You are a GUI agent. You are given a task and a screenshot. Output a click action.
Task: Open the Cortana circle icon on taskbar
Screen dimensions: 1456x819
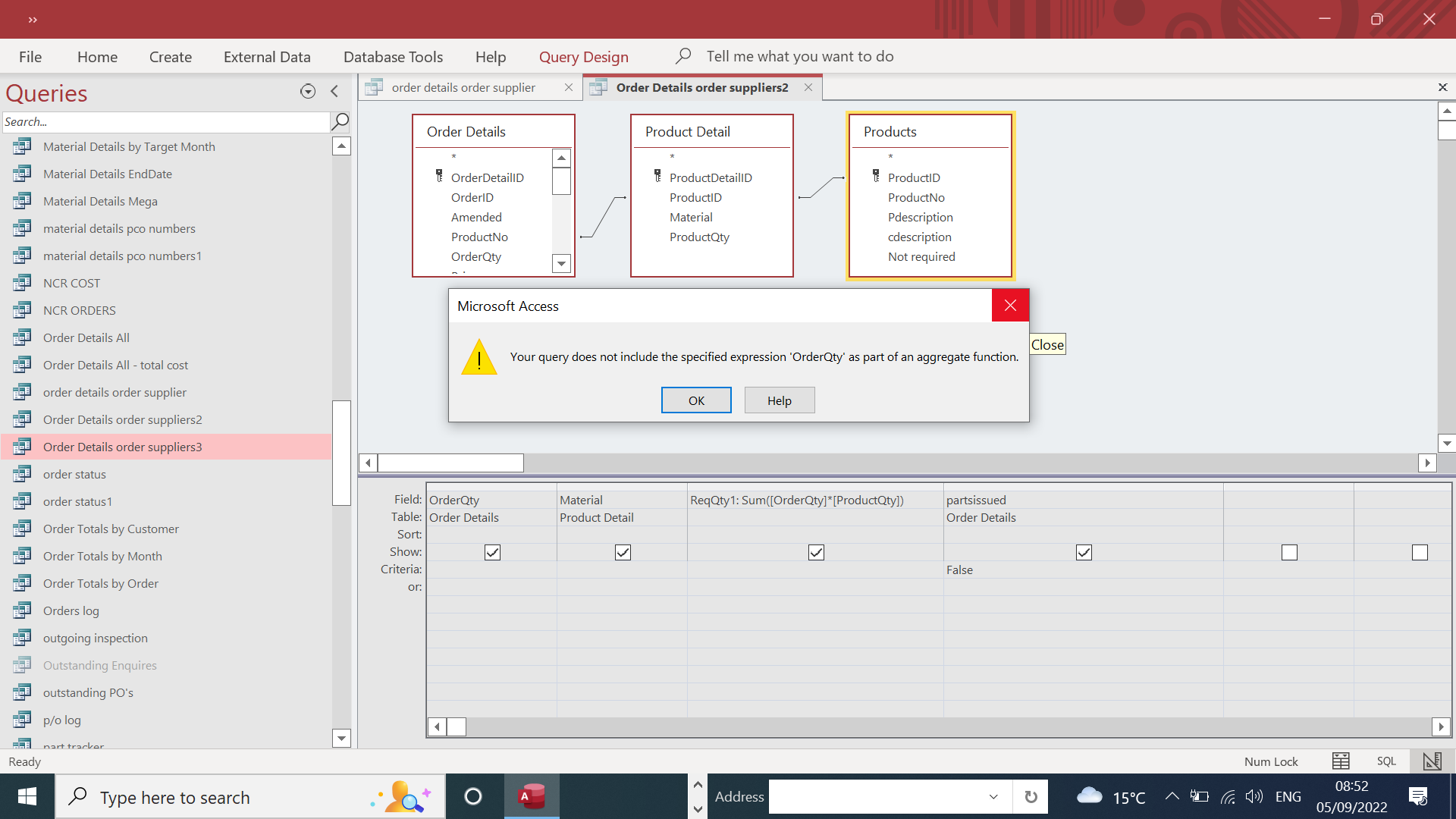[x=473, y=796]
